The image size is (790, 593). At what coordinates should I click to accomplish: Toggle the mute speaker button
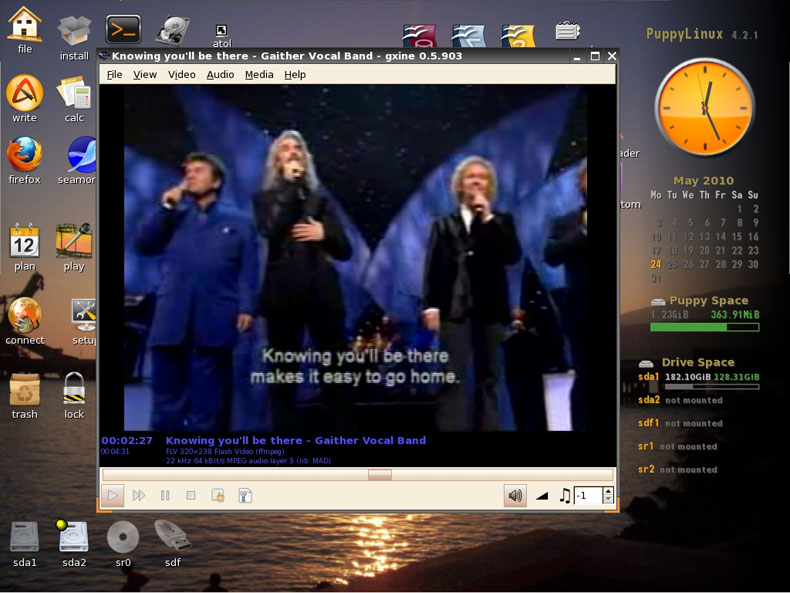pyautogui.click(x=515, y=496)
